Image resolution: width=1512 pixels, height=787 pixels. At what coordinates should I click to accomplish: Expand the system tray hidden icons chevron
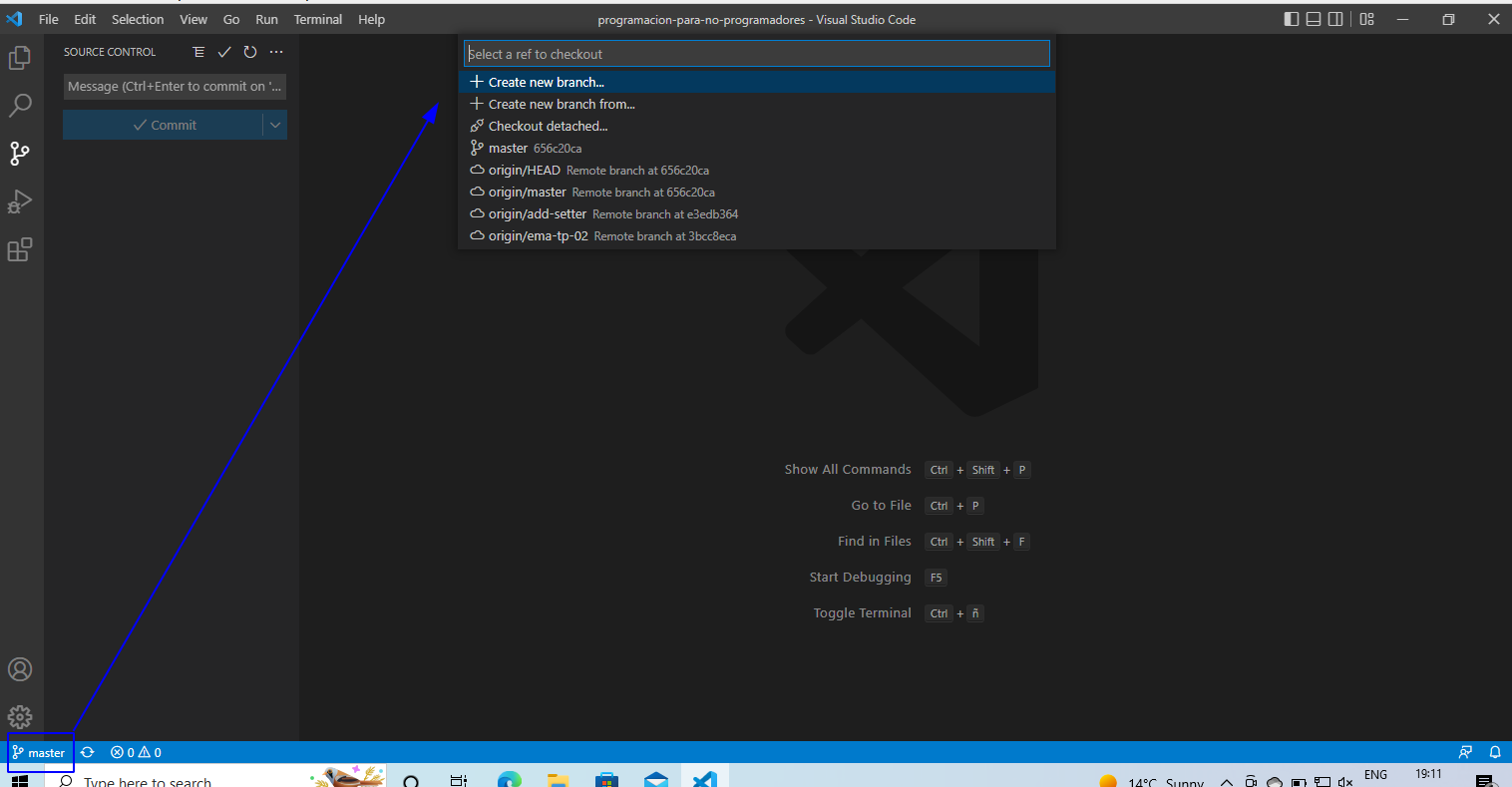pyautogui.click(x=1227, y=782)
